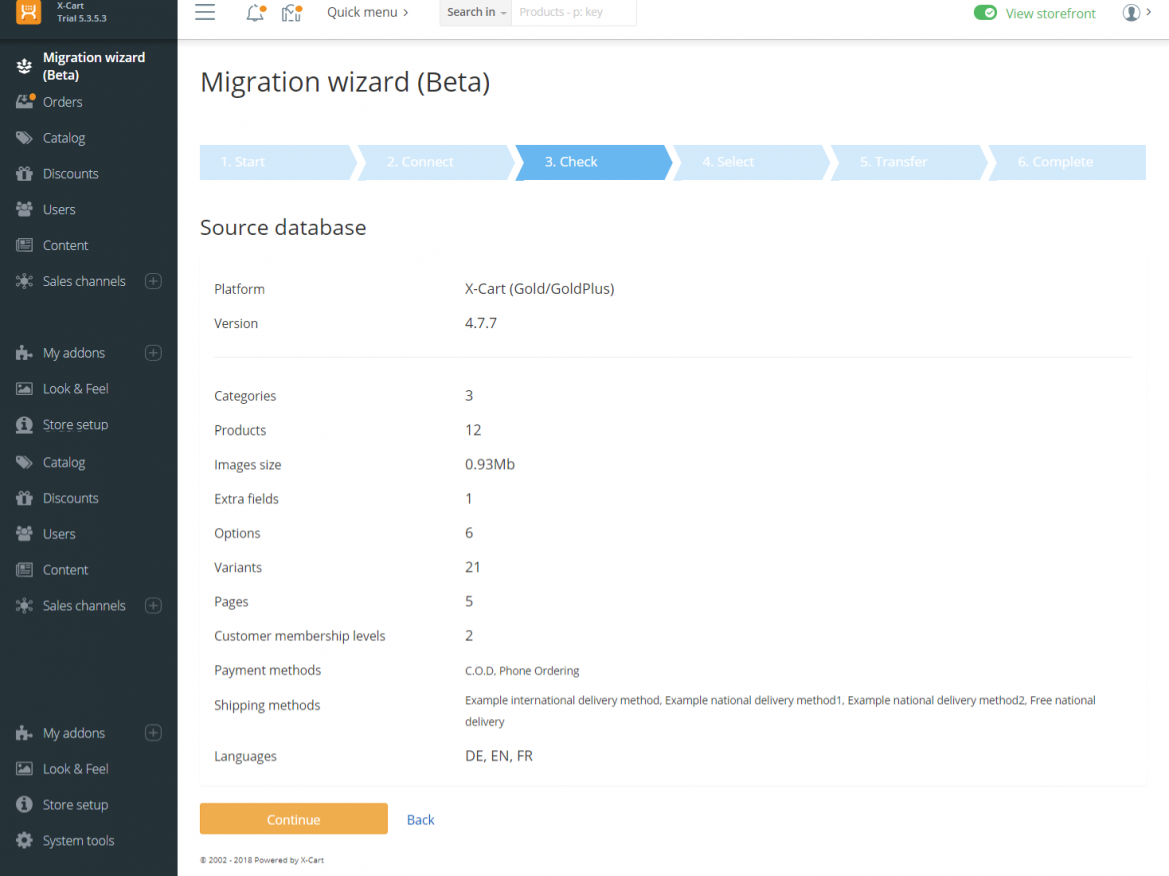Screen dimensions: 1169x876
Task: Expand the Quick menu
Action: [368, 13]
